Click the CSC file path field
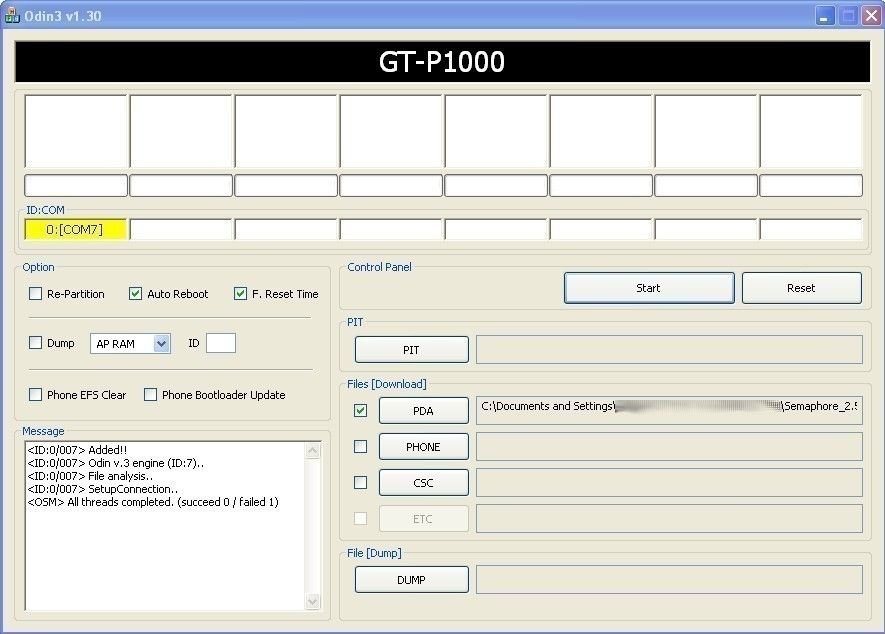 point(669,483)
